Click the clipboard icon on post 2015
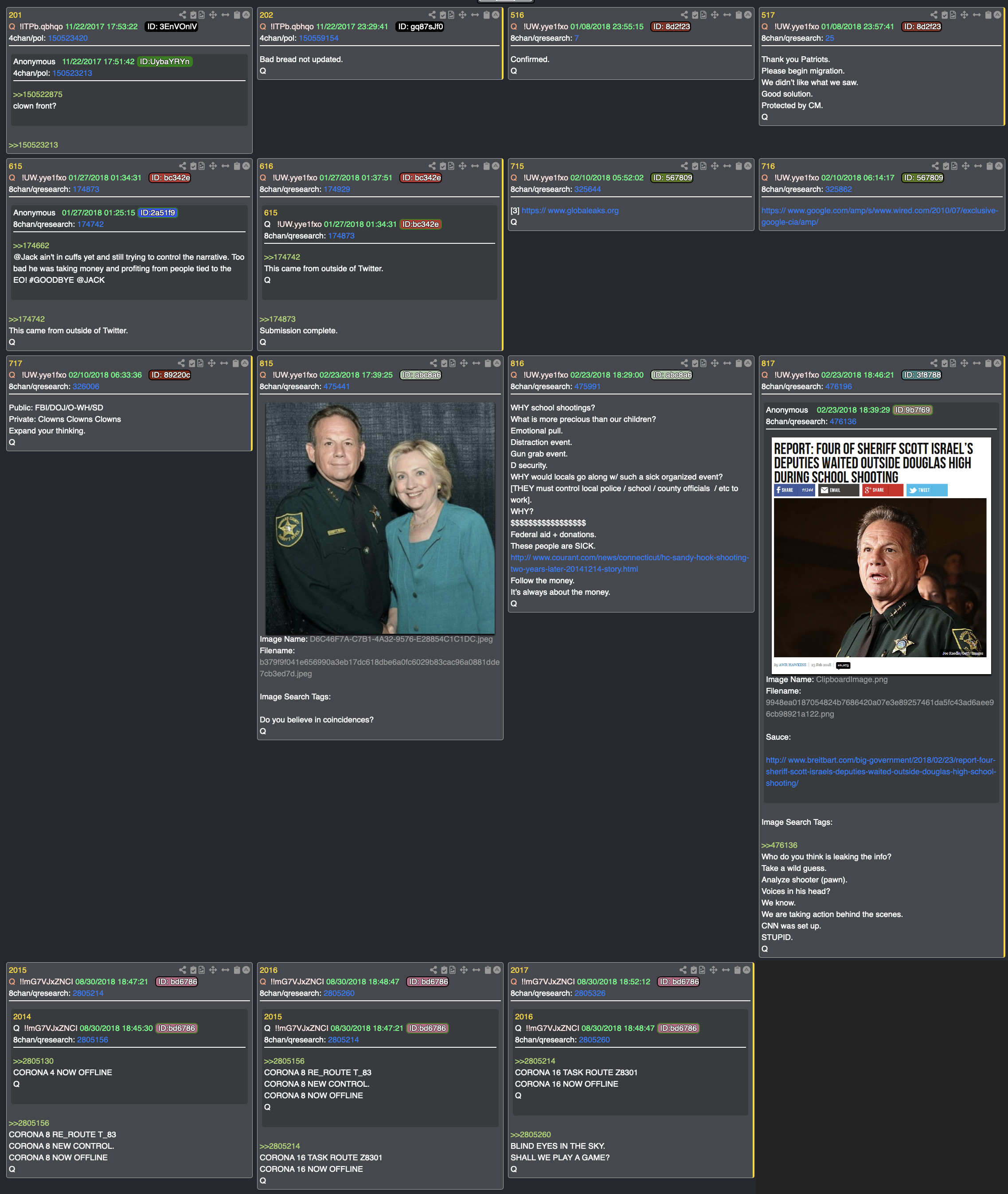Image resolution: width=1008 pixels, height=1194 pixels. (237, 969)
